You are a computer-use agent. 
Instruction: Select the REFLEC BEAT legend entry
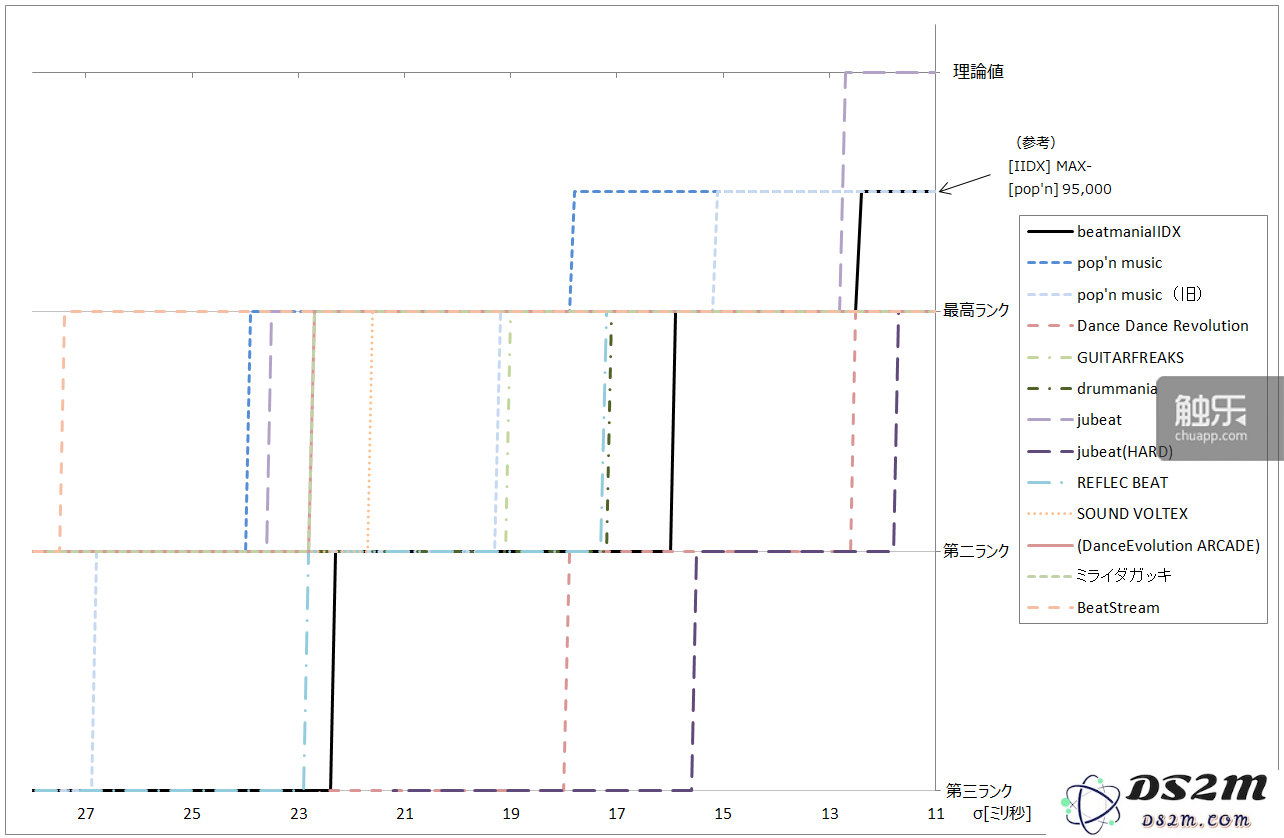[1098, 483]
